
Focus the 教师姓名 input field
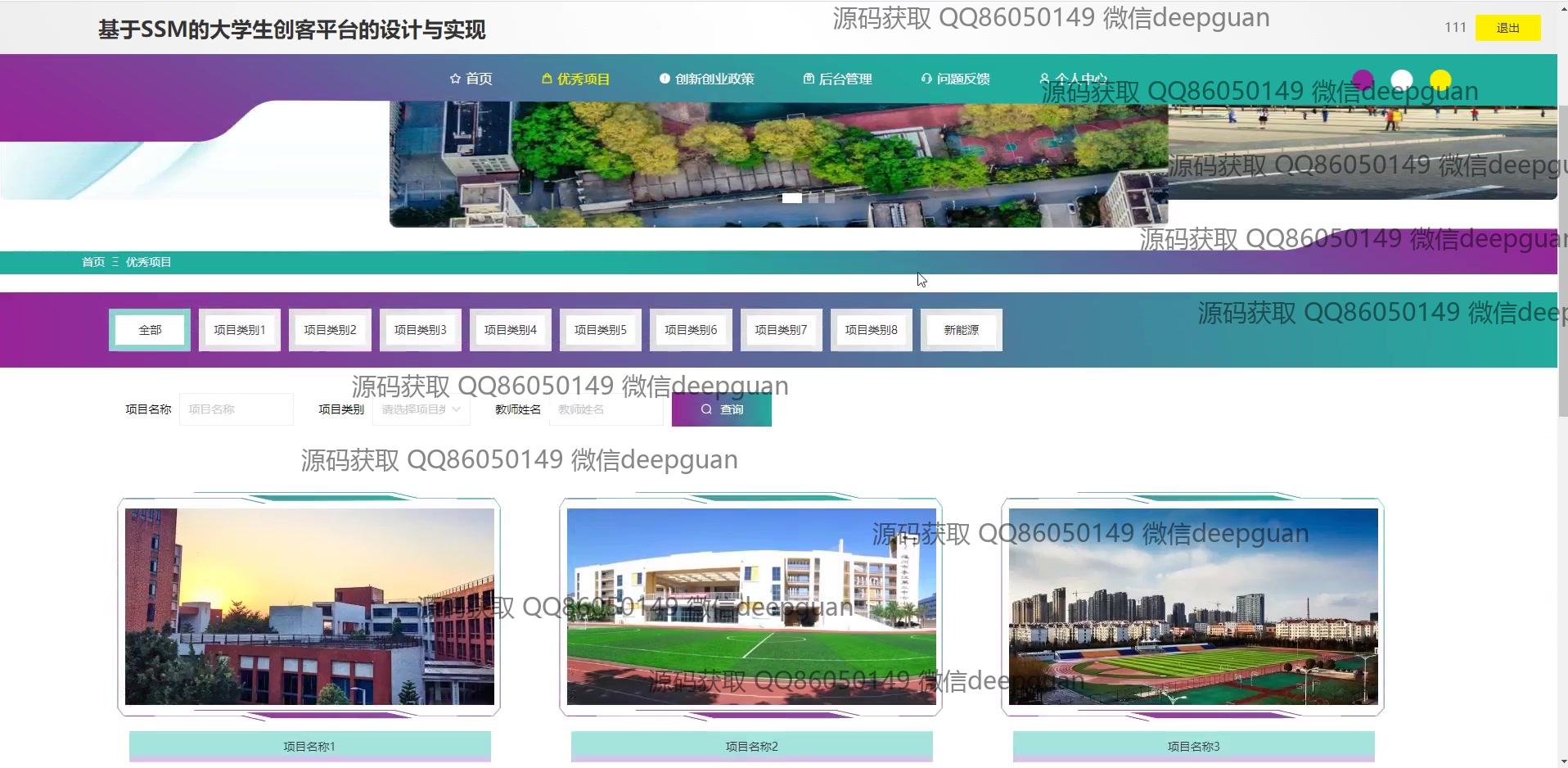click(x=606, y=409)
